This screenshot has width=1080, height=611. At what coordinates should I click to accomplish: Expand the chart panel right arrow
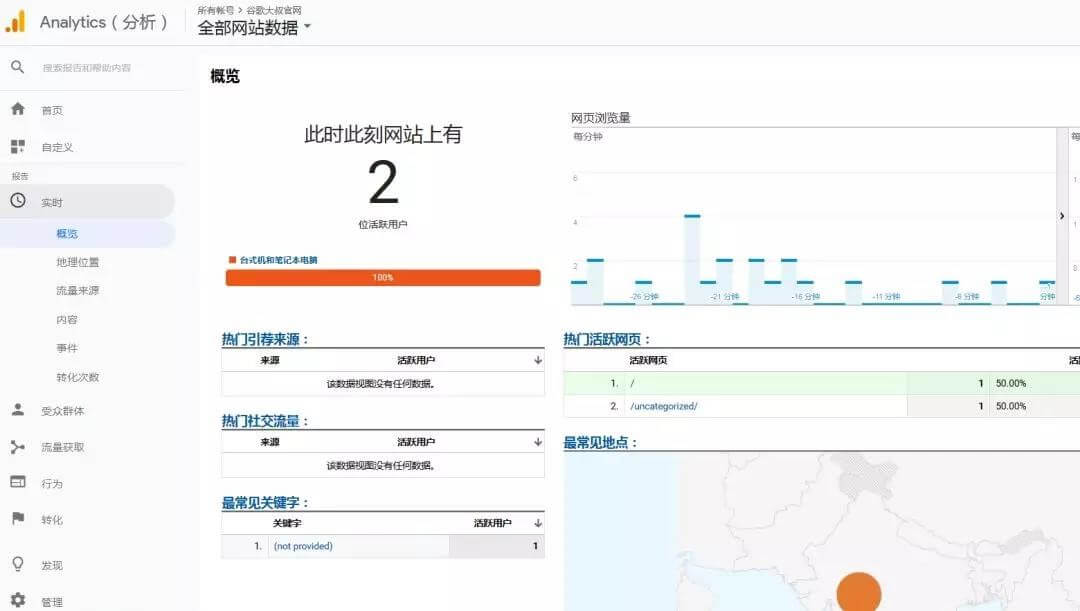1062,215
